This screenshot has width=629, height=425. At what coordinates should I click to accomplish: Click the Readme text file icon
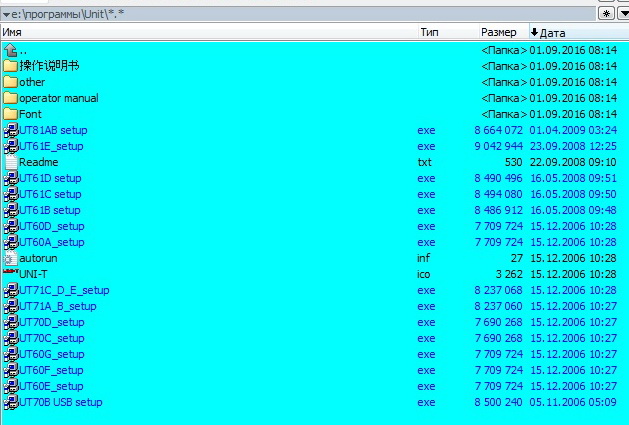tap(11, 162)
